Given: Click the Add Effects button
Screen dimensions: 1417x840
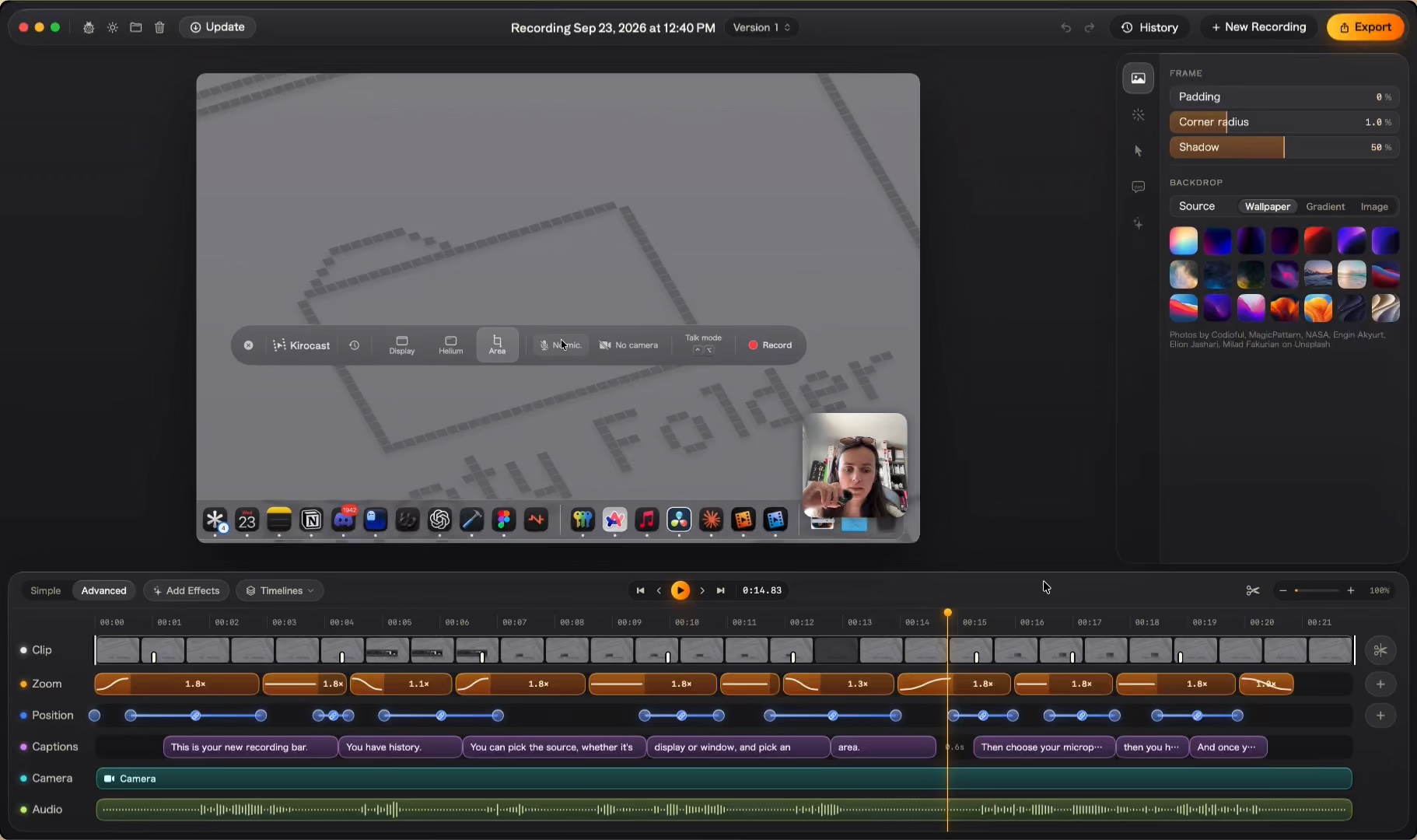Looking at the screenshot, I should pyautogui.click(x=187, y=590).
